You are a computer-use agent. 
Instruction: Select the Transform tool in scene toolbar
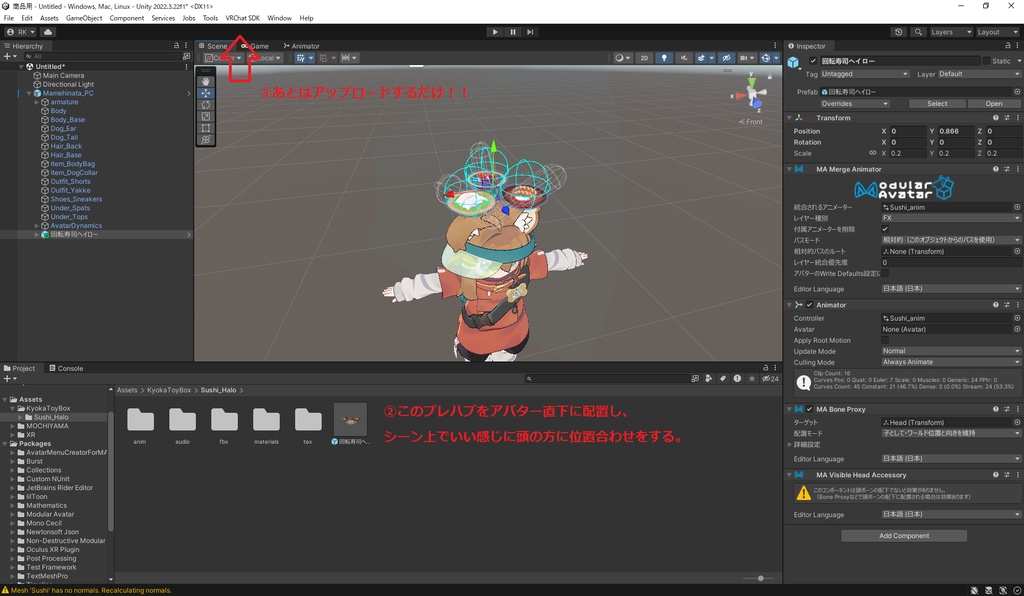pyautogui.click(x=206, y=140)
